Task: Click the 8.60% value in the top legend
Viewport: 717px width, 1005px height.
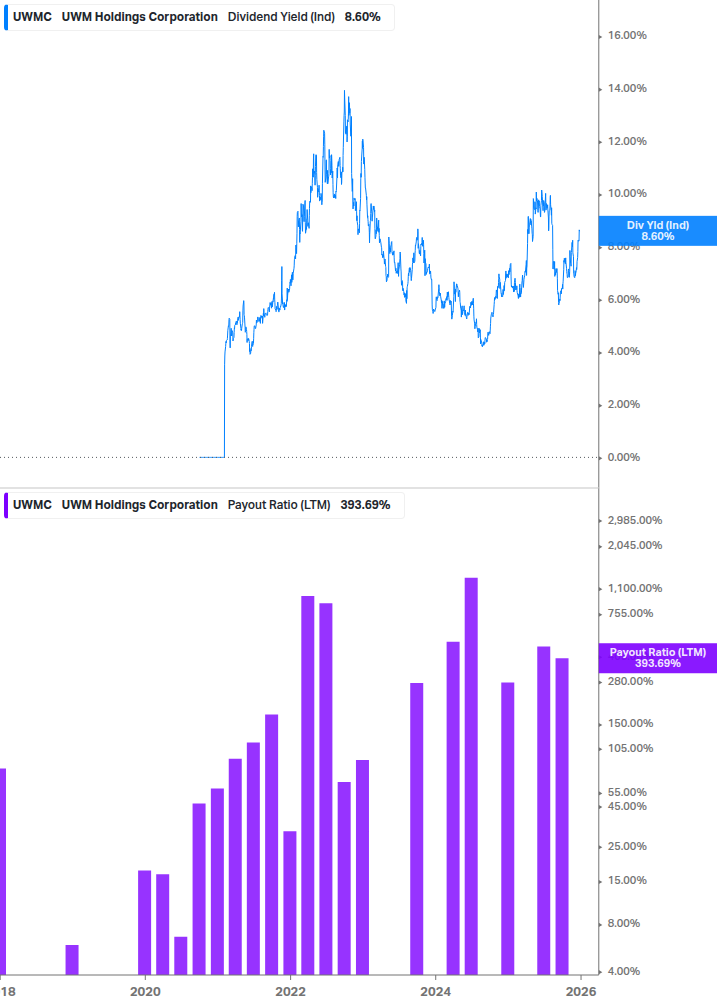Action: click(363, 17)
